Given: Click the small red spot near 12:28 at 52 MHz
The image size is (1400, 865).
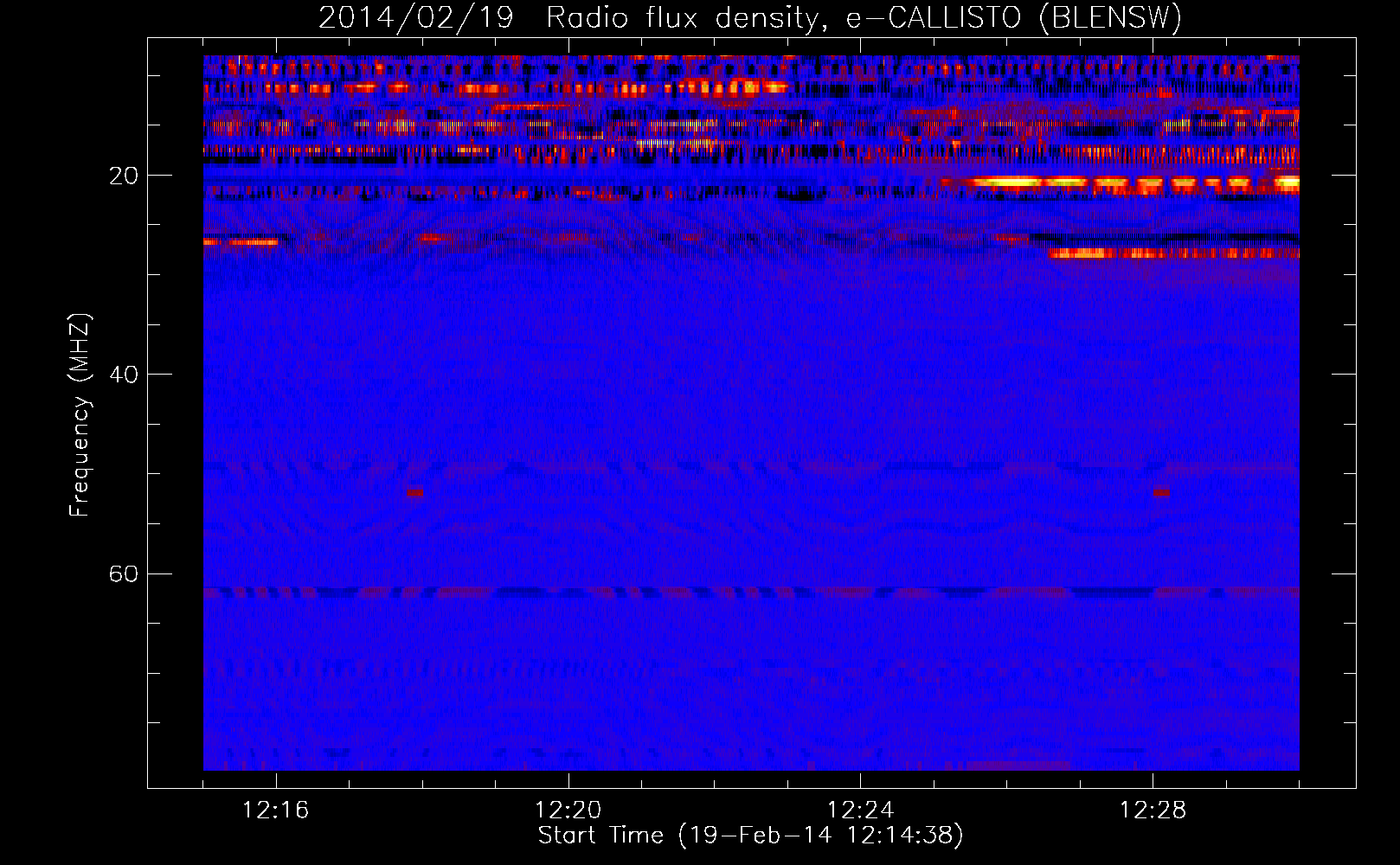Looking at the screenshot, I should [1161, 493].
